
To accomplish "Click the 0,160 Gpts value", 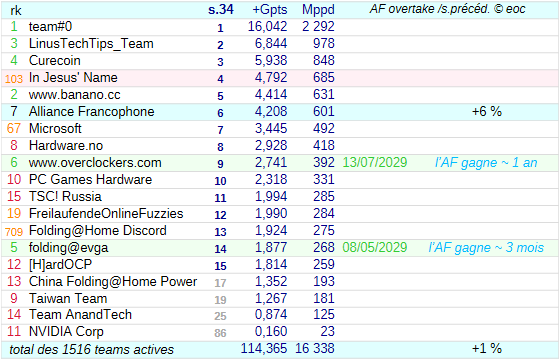I will 271,332.
